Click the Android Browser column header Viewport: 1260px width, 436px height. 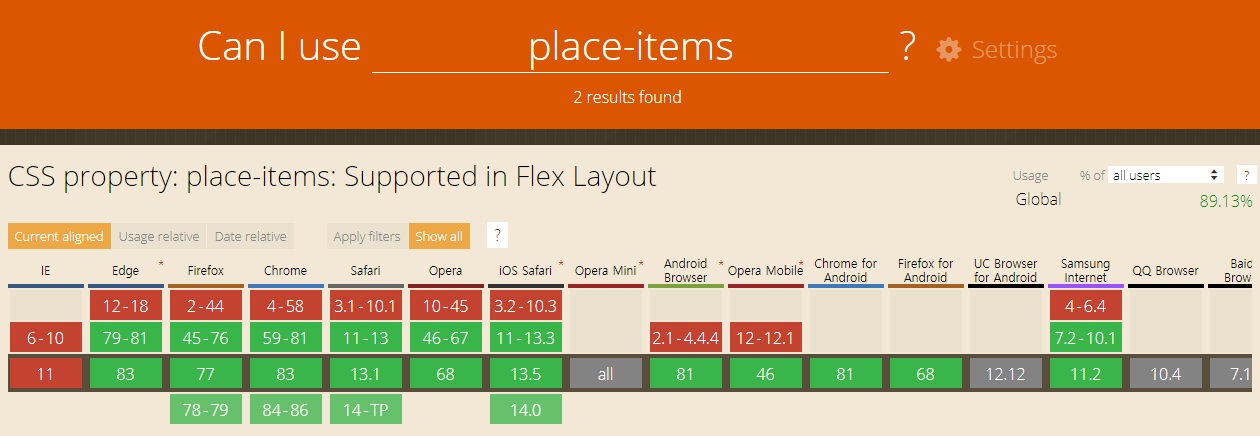tap(685, 271)
